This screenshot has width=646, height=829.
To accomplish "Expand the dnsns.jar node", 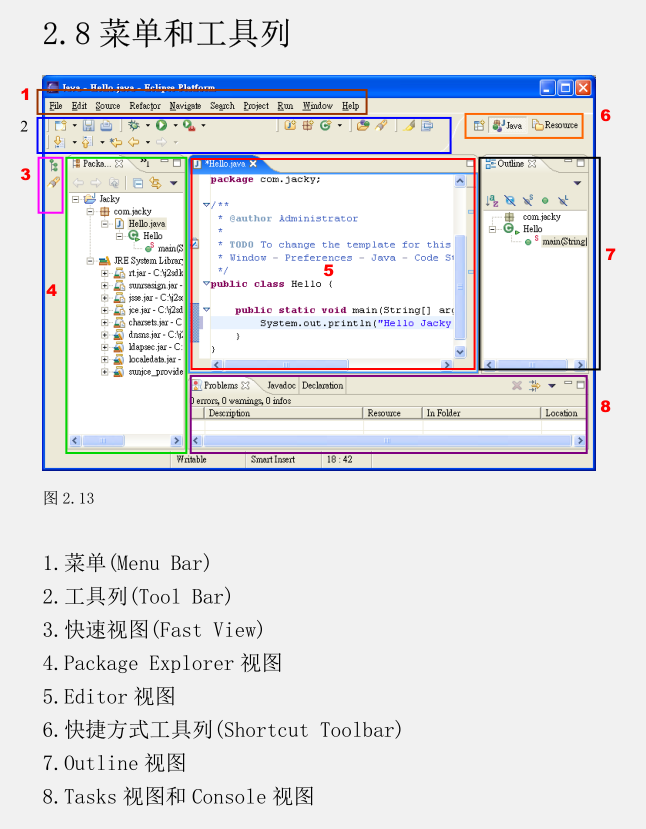I will tap(105, 335).
